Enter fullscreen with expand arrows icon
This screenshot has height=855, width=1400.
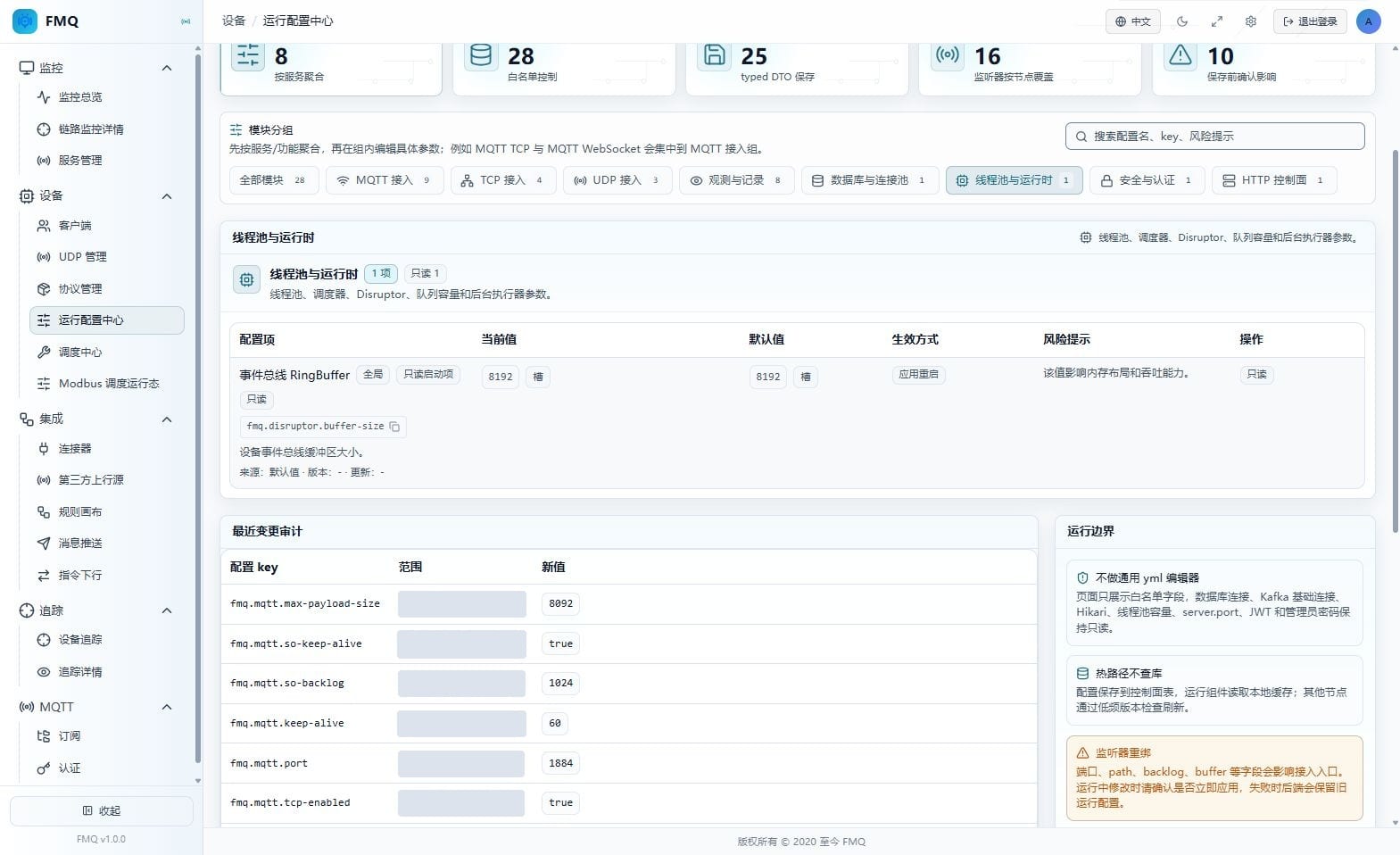click(1216, 21)
